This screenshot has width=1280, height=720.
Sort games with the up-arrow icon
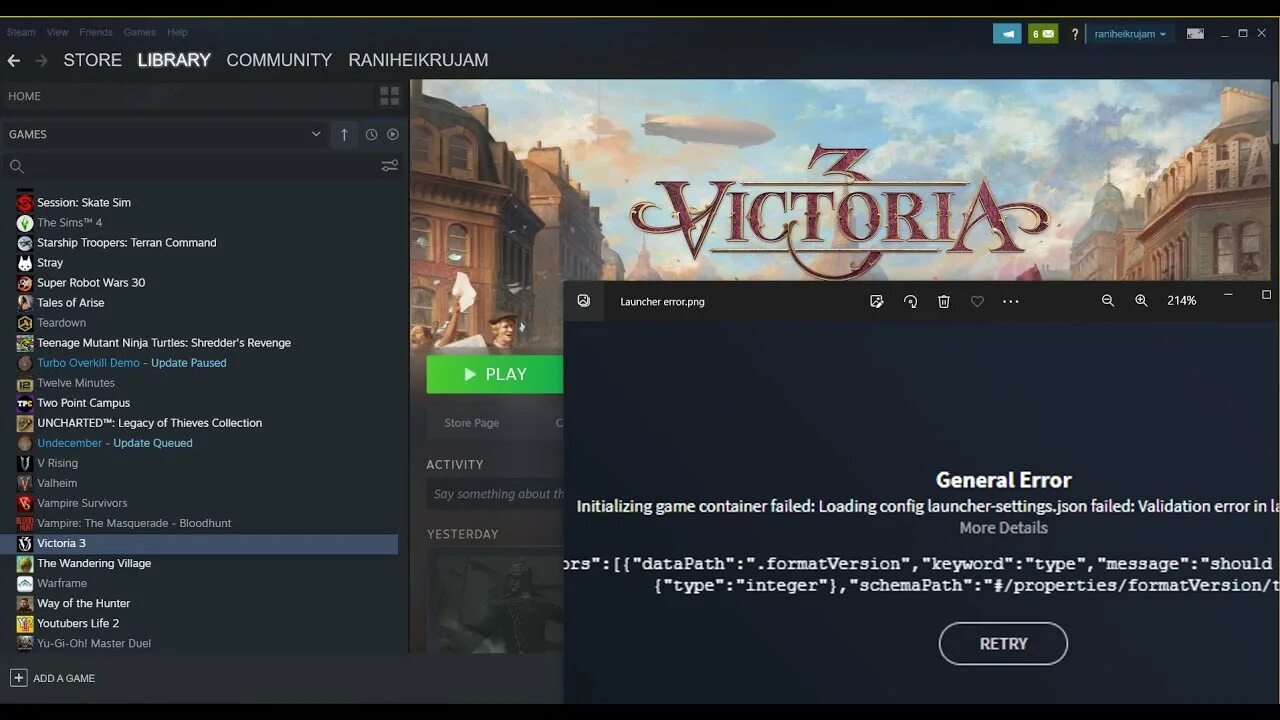tap(344, 134)
